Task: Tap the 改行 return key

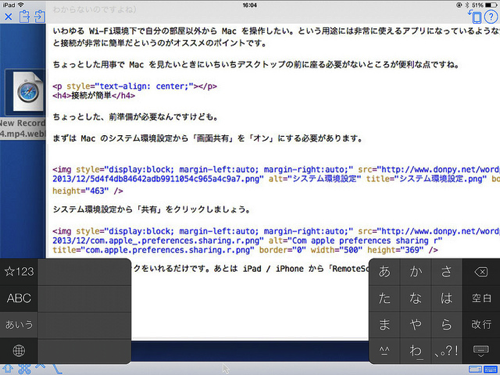Action: pos(481,324)
